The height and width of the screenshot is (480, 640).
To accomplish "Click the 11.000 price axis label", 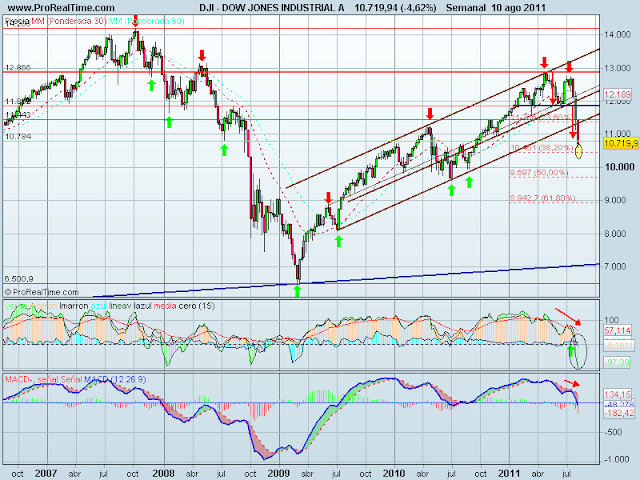I will click(617, 134).
